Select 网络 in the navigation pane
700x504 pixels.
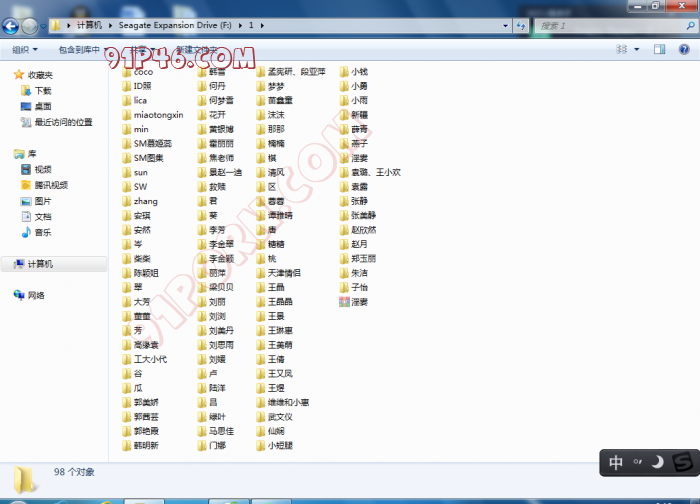(36, 295)
